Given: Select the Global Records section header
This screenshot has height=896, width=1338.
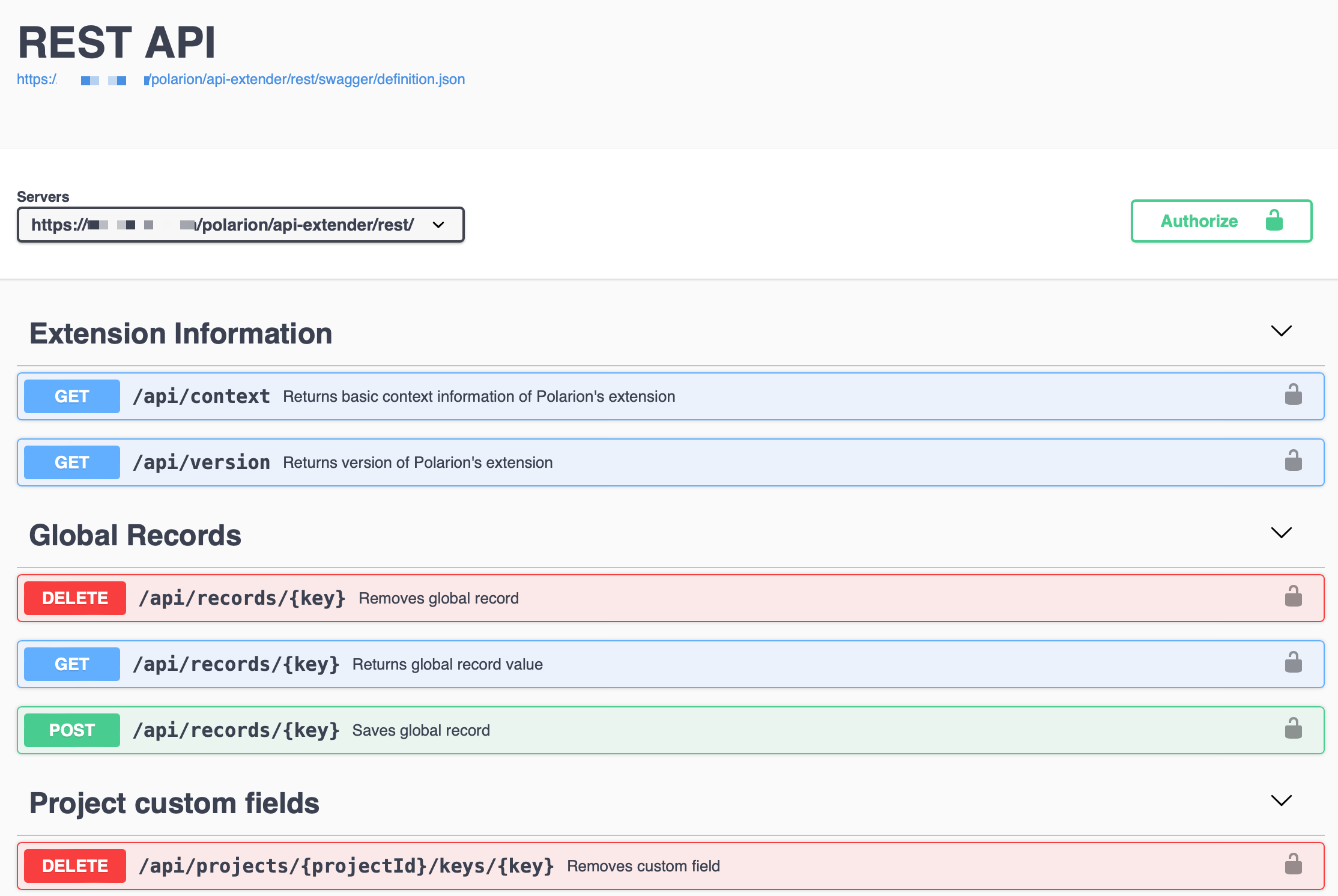Looking at the screenshot, I should click(136, 534).
